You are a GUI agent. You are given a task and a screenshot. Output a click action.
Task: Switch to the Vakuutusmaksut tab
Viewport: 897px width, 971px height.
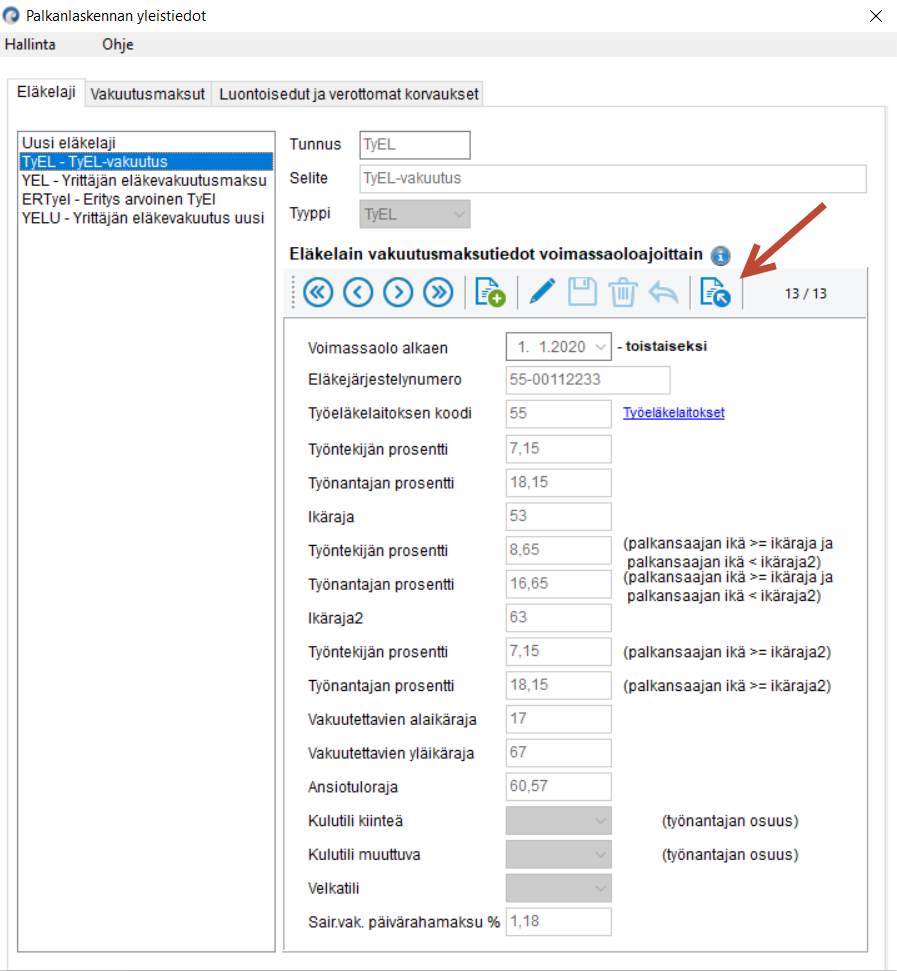pyautogui.click(x=147, y=94)
